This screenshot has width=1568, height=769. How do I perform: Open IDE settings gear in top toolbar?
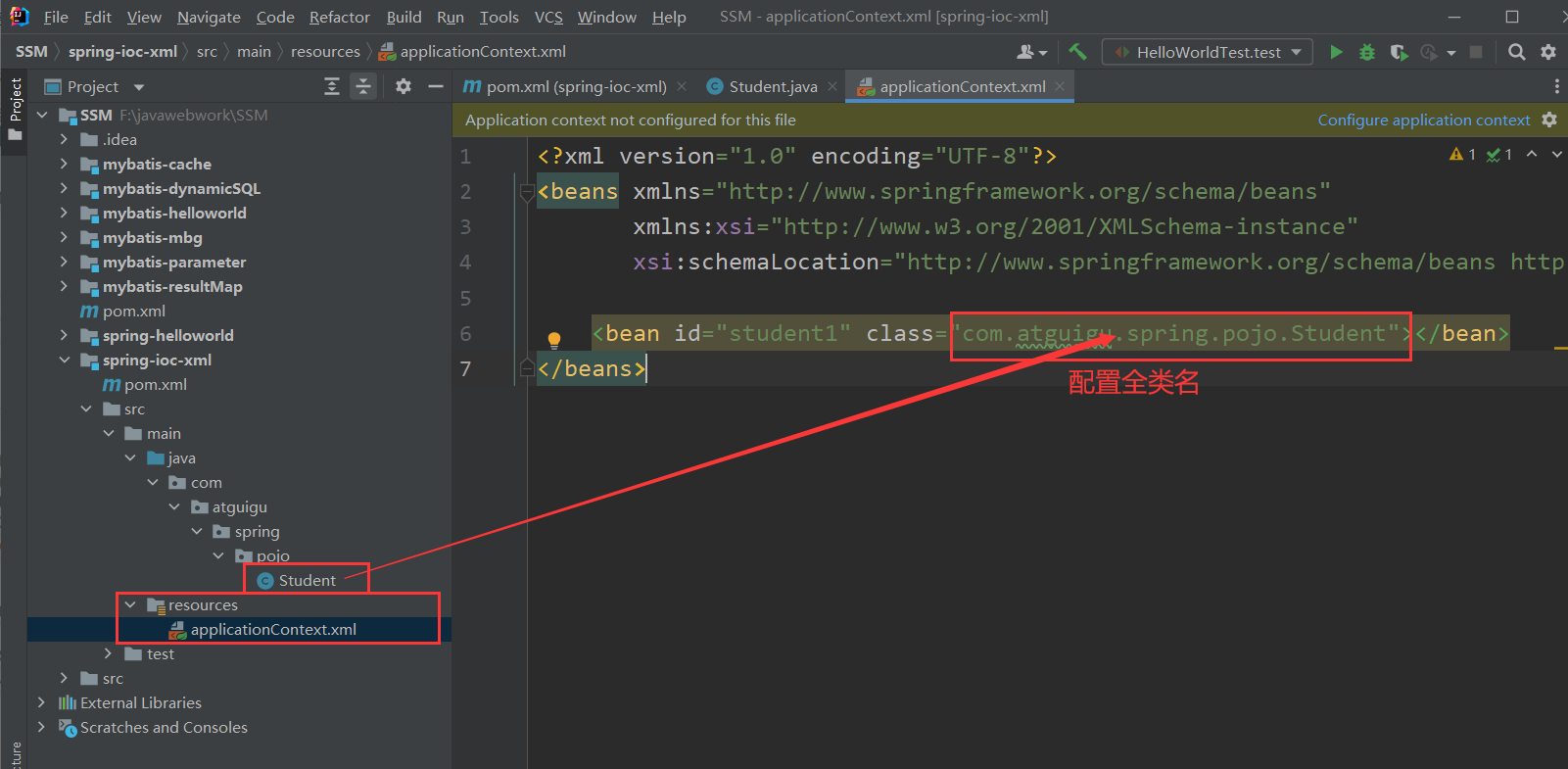(1548, 52)
